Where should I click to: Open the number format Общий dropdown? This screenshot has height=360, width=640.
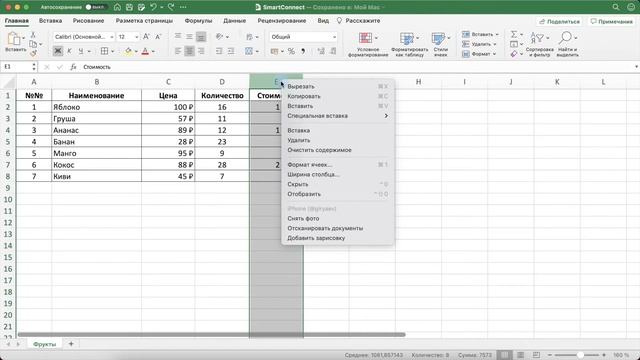point(334,37)
